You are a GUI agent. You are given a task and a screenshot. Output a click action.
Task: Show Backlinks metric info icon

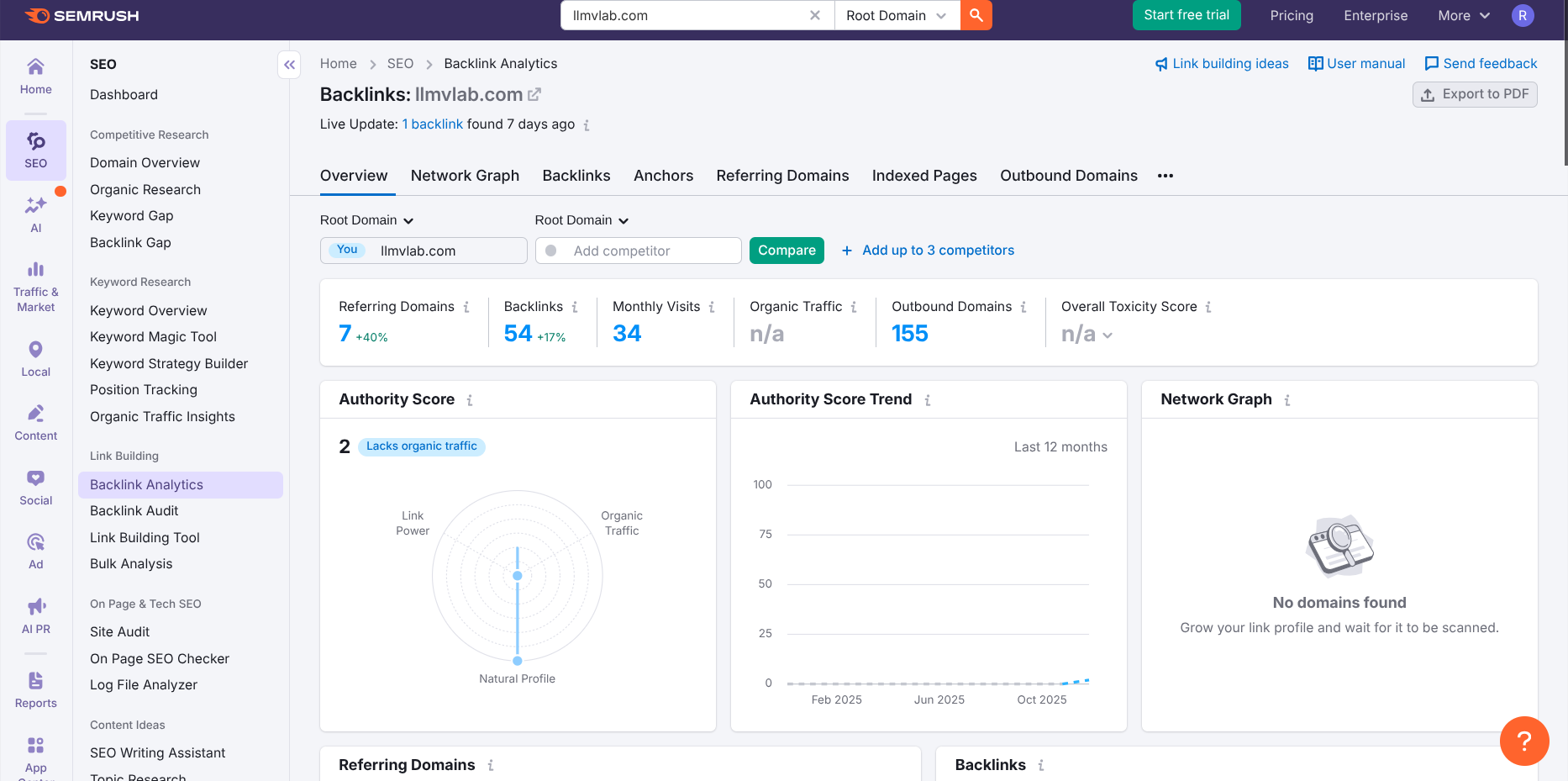click(575, 307)
